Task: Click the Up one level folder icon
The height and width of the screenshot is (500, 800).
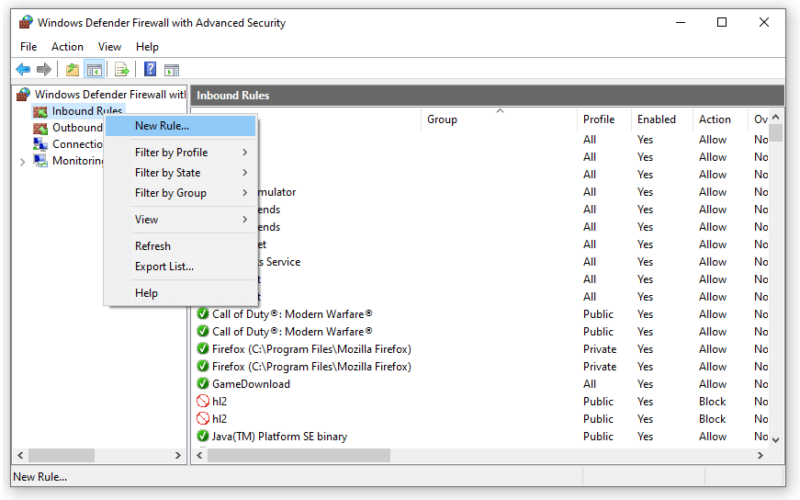Action: tap(72, 69)
